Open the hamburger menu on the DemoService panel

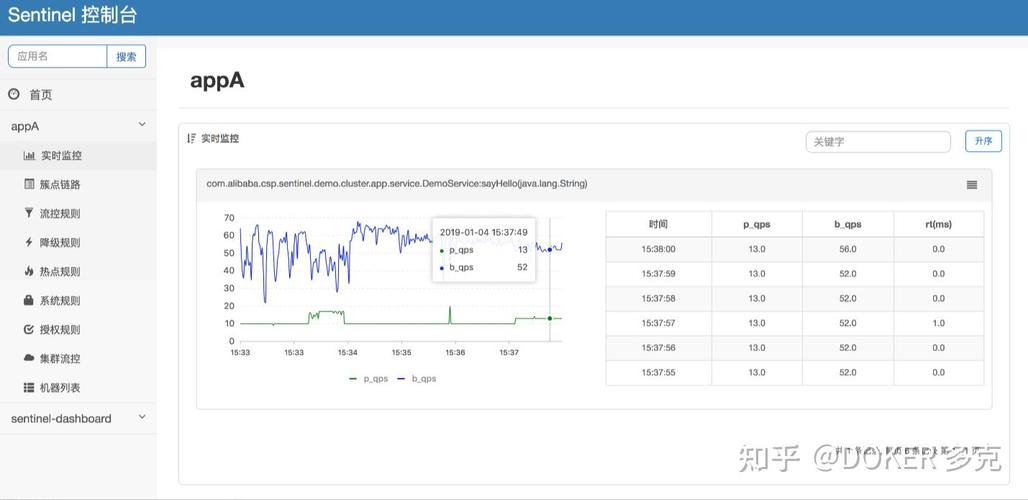[972, 185]
